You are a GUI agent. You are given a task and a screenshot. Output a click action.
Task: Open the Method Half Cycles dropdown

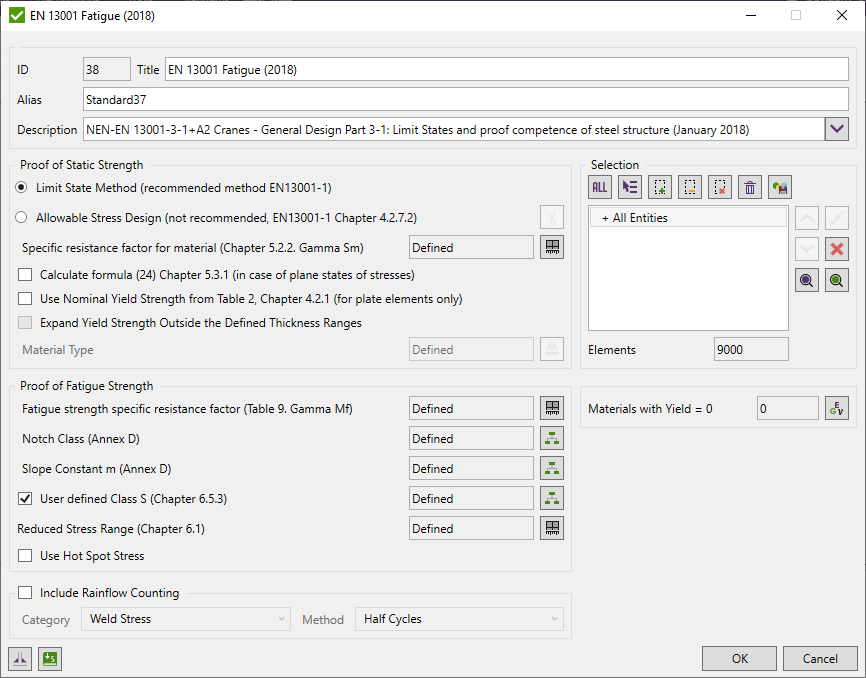(459, 619)
